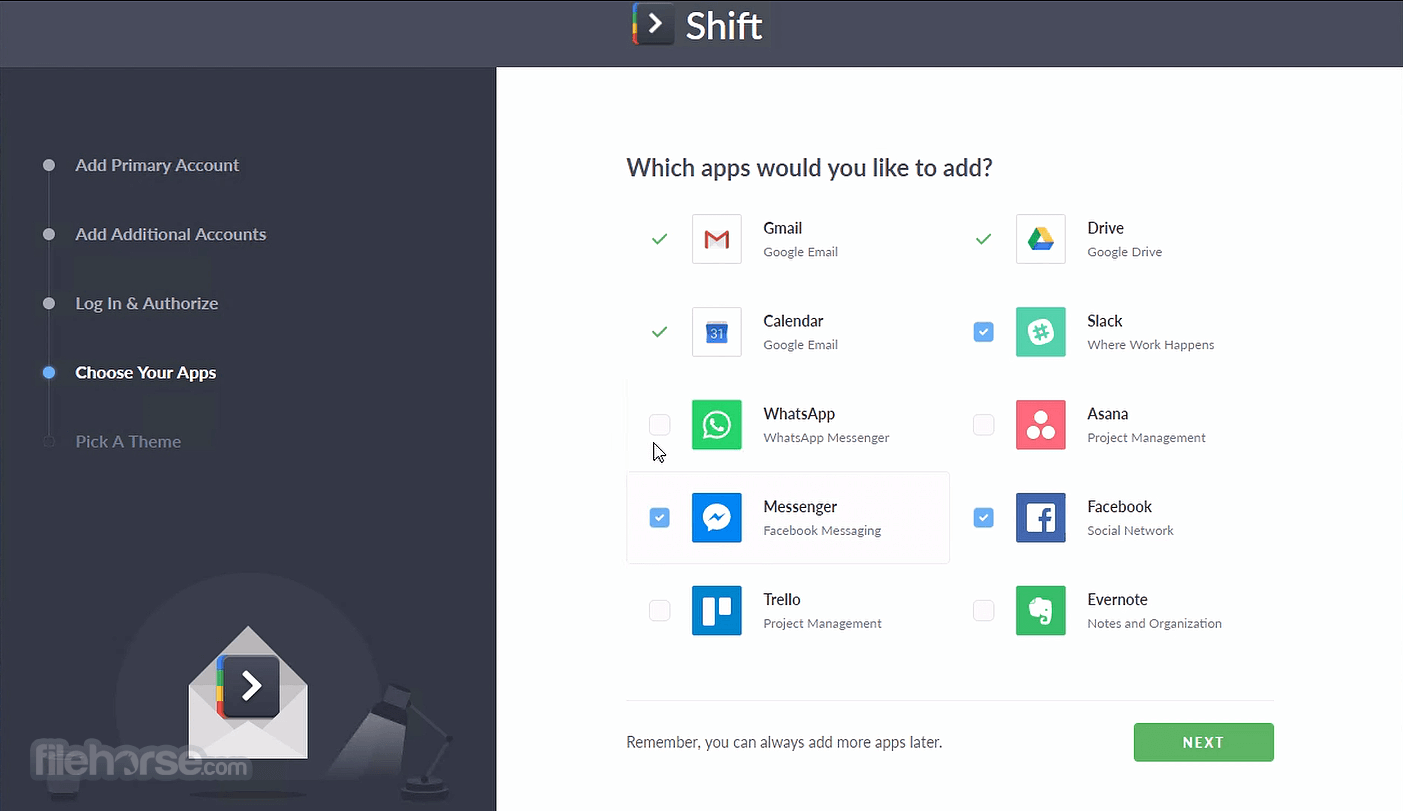Select the Choose Your Apps step
This screenshot has width=1403, height=811.
(x=146, y=373)
